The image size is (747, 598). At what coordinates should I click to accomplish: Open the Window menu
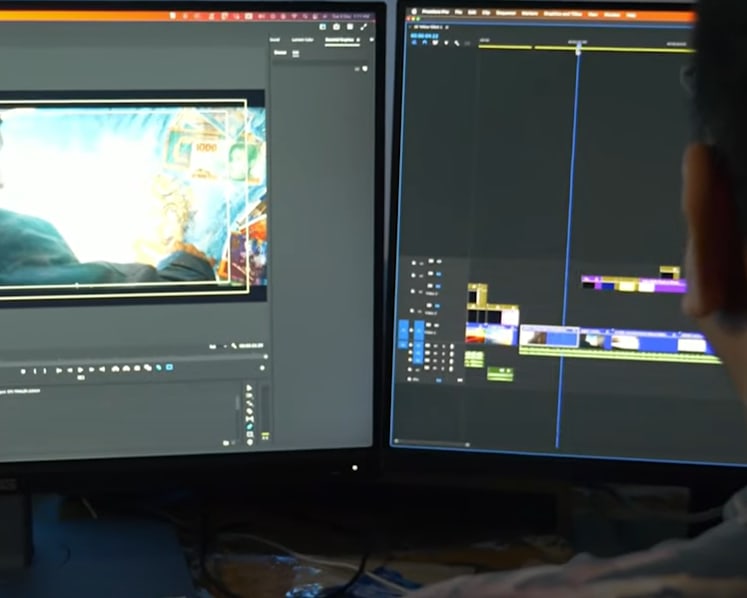612,15
